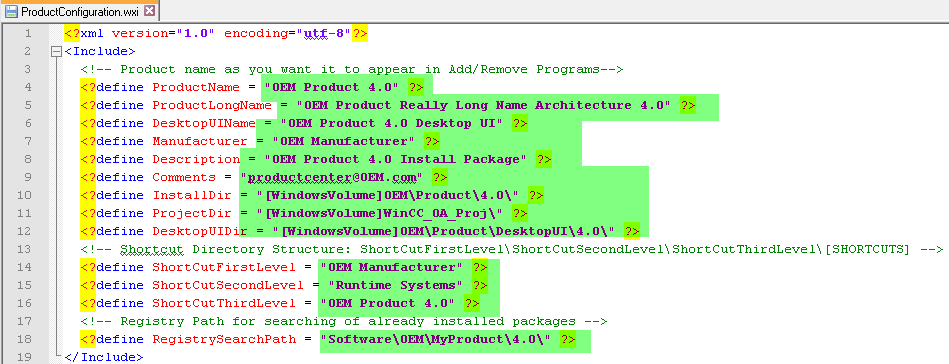Collapse the Include element fold marker
Screen dimensions: 949x364
click(x=56, y=51)
